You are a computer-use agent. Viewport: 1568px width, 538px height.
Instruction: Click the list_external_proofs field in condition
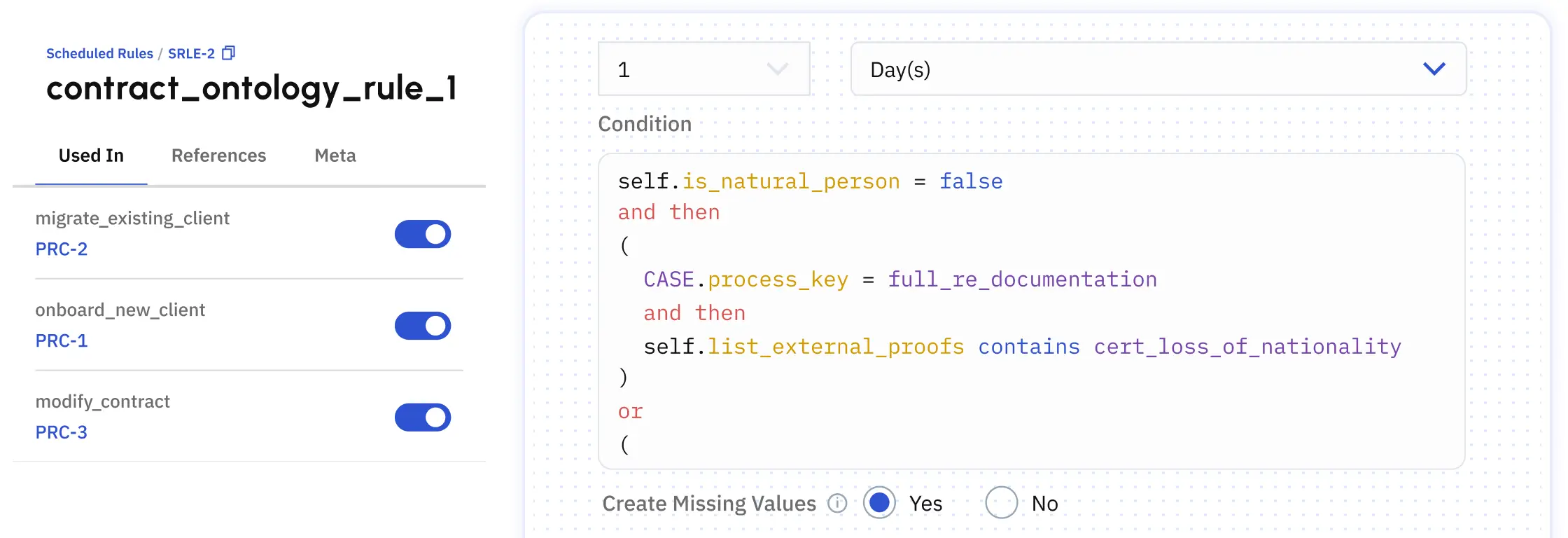coord(836,347)
